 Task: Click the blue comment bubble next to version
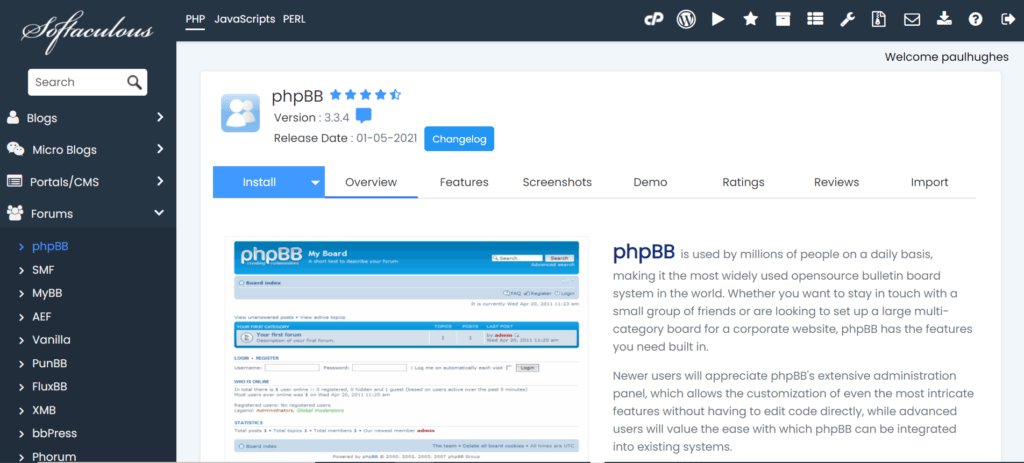(364, 116)
